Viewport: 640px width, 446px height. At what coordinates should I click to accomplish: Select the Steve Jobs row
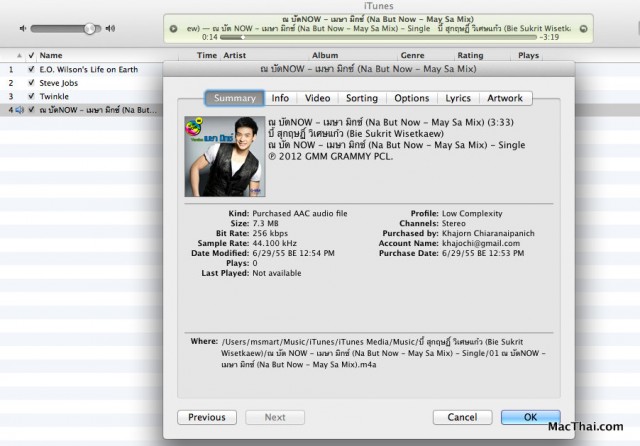point(82,83)
